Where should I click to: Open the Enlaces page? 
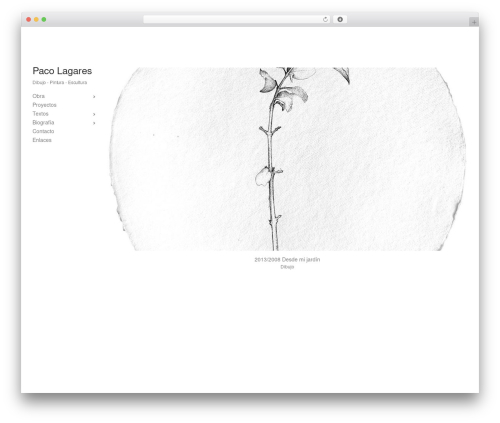tap(42, 140)
